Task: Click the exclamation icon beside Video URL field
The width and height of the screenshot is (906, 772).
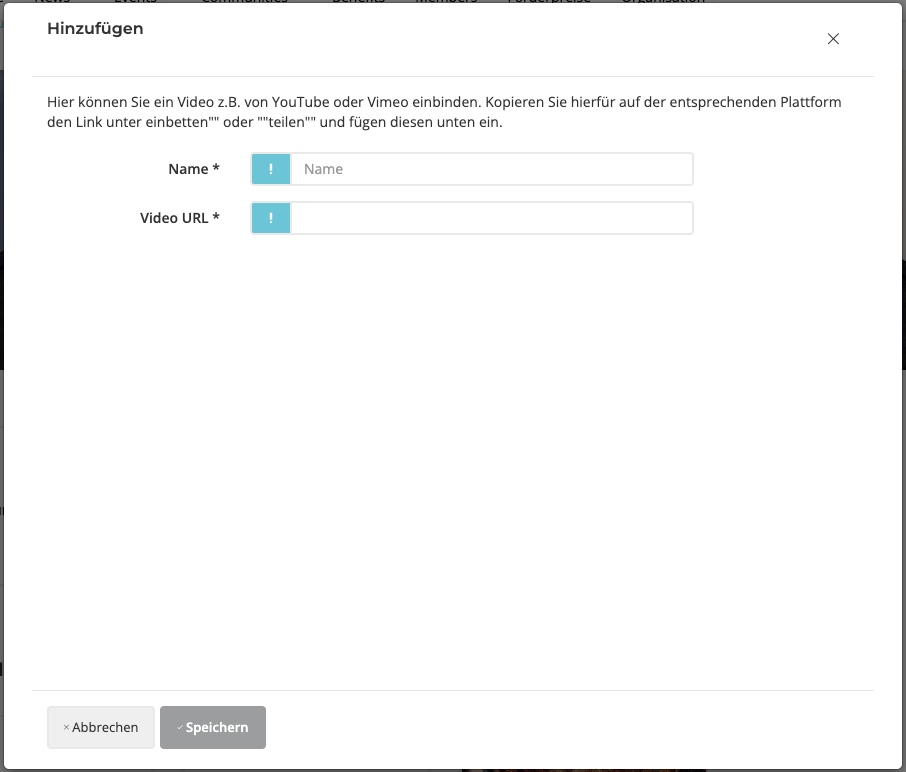Action: (x=271, y=218)
